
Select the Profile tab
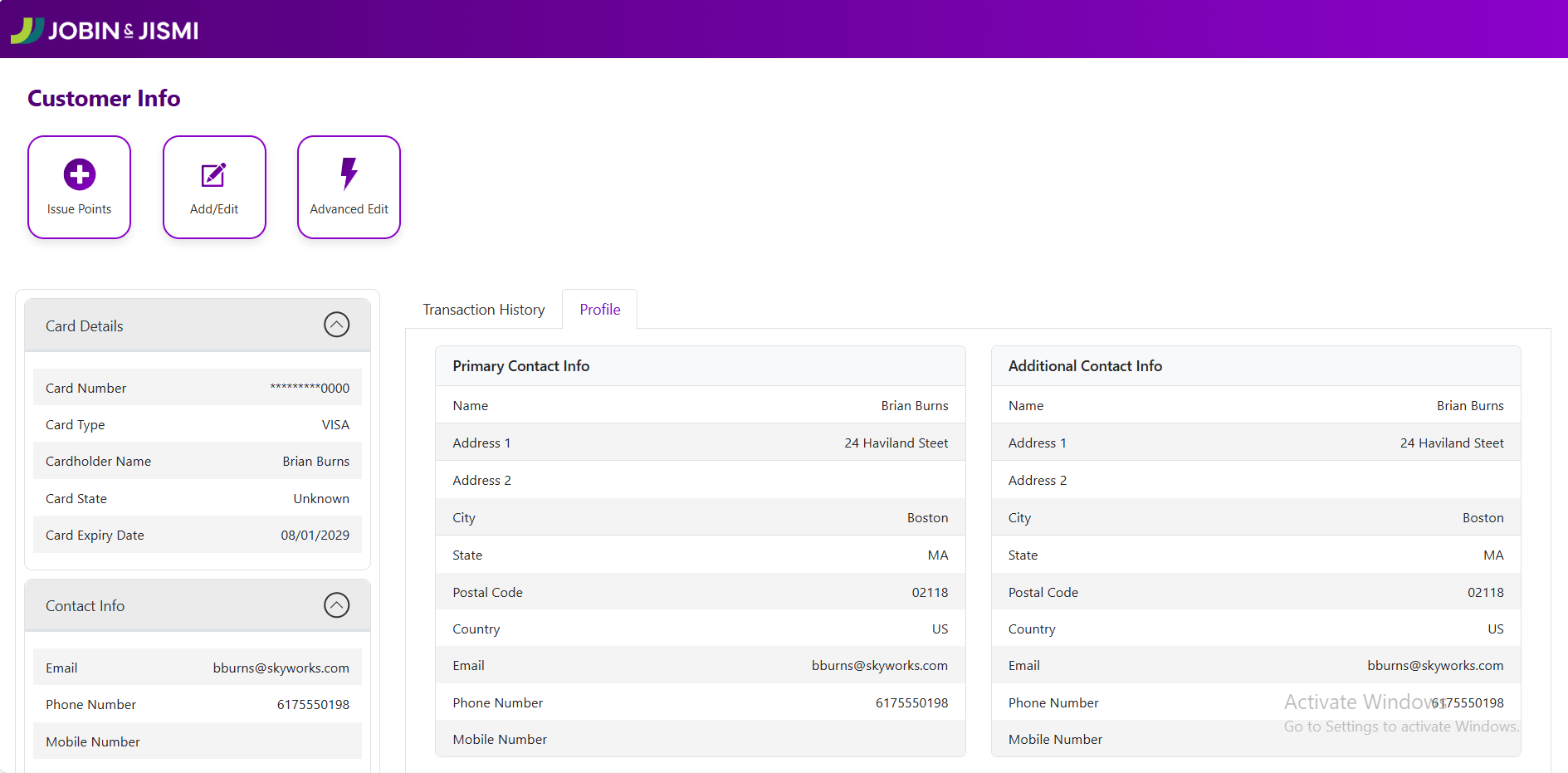tap(599, 310)
